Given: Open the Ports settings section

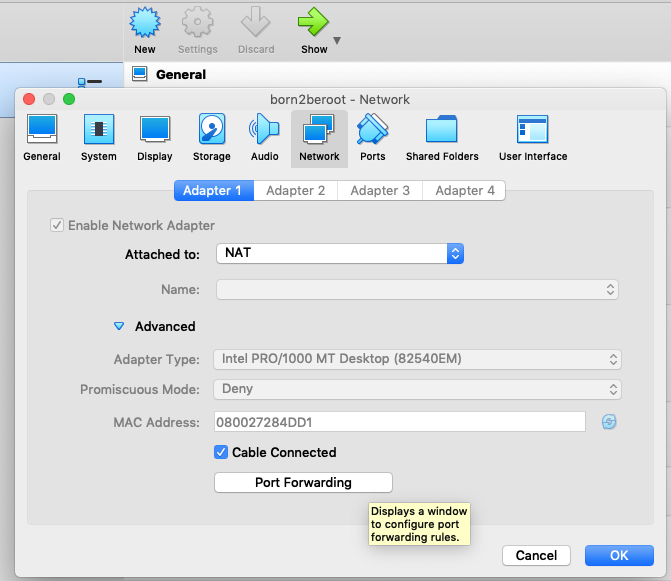Looking at the screenshot, I should pyautogui.click(x=372, y=138).
